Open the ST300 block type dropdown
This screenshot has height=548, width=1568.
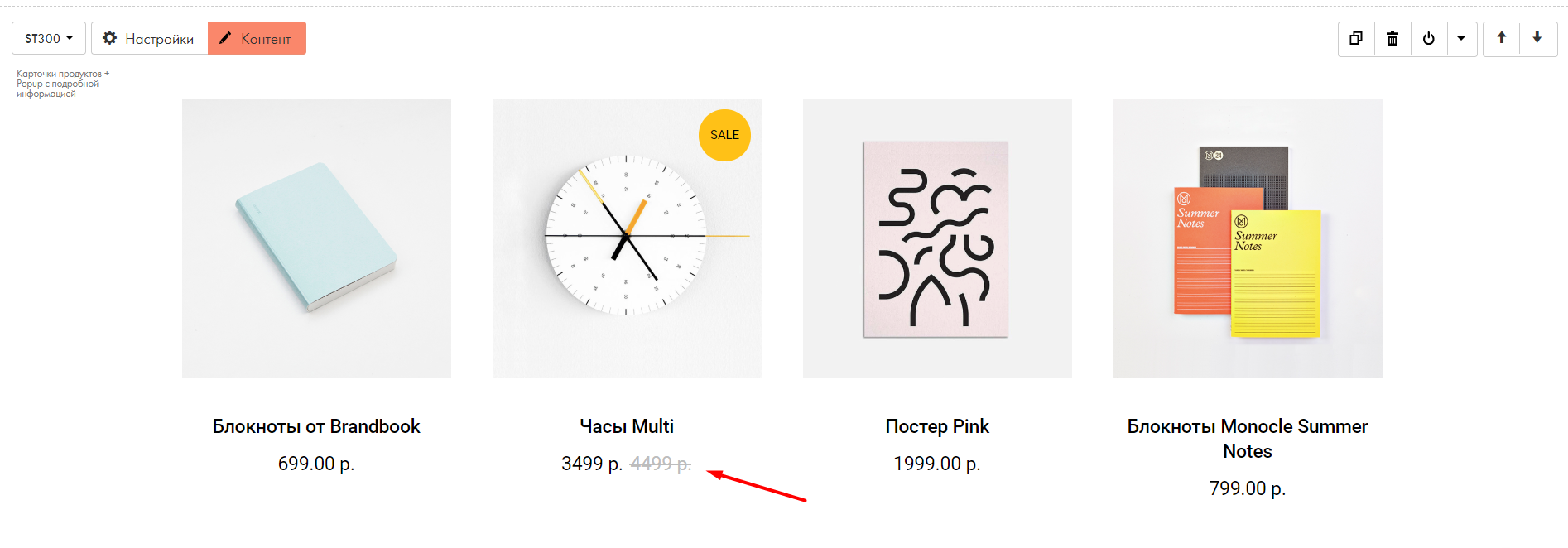coord(49,38)
